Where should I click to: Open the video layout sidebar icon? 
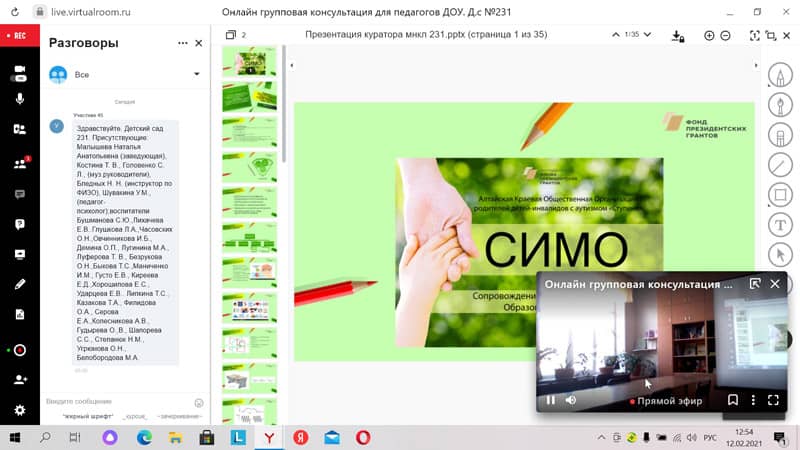19,129
